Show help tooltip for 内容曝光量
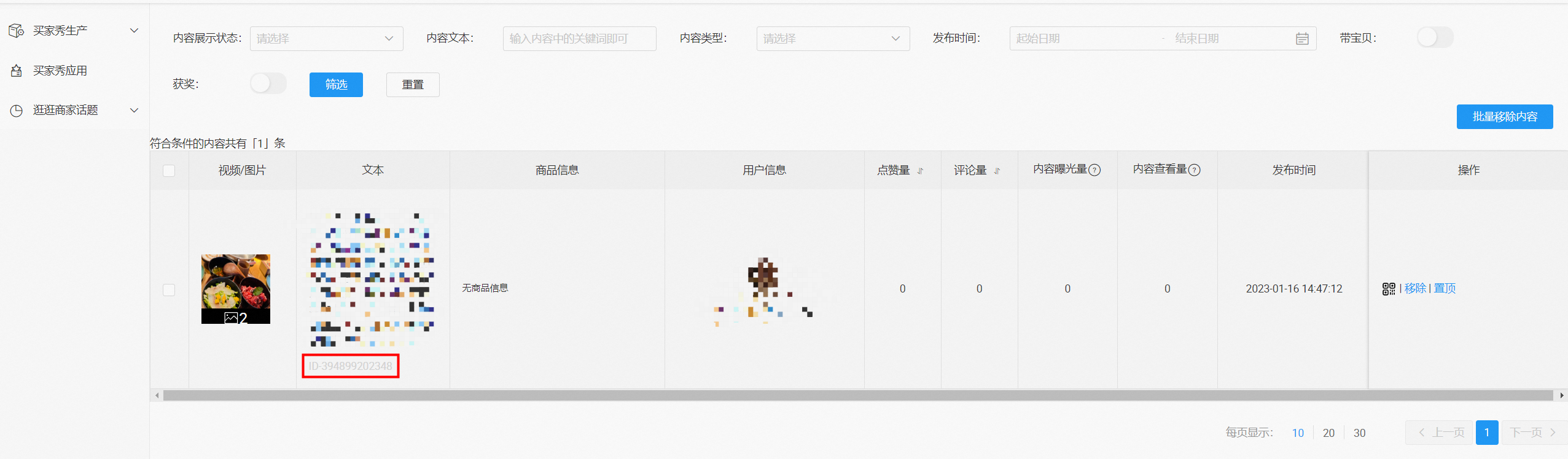The height and width of the screenshot is (459, 1568). 1094,170
